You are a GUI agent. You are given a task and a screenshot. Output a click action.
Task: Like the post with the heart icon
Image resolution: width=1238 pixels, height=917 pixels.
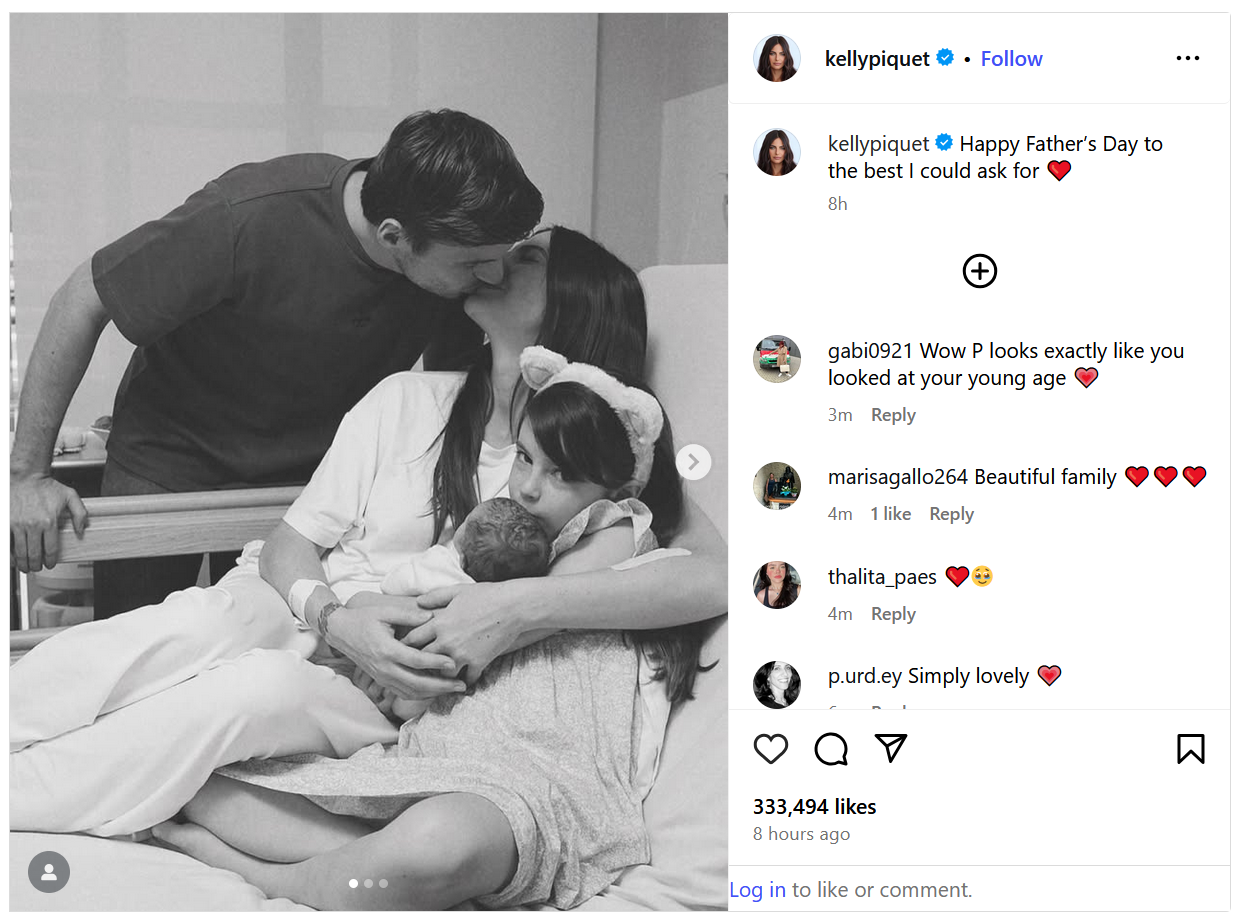pos(771,749)
